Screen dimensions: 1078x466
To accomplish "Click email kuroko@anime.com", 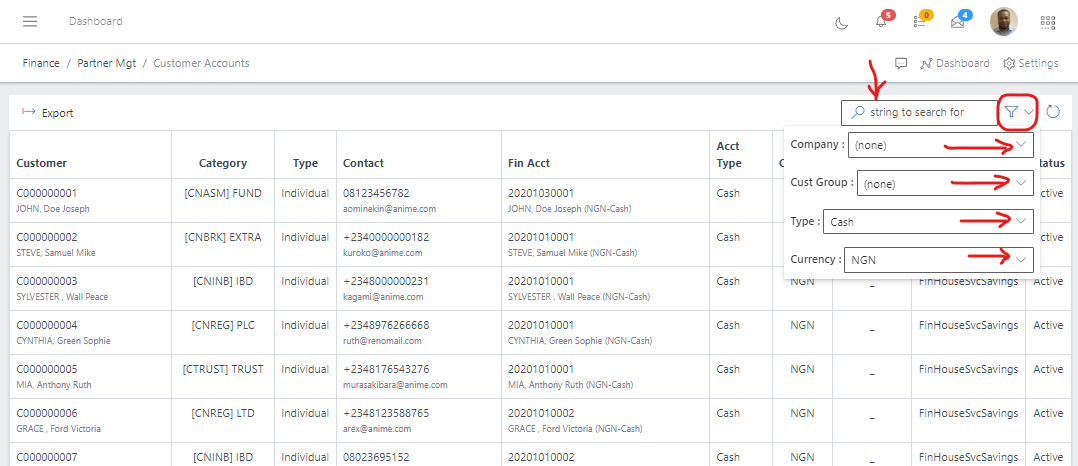I will pos(382,252).
